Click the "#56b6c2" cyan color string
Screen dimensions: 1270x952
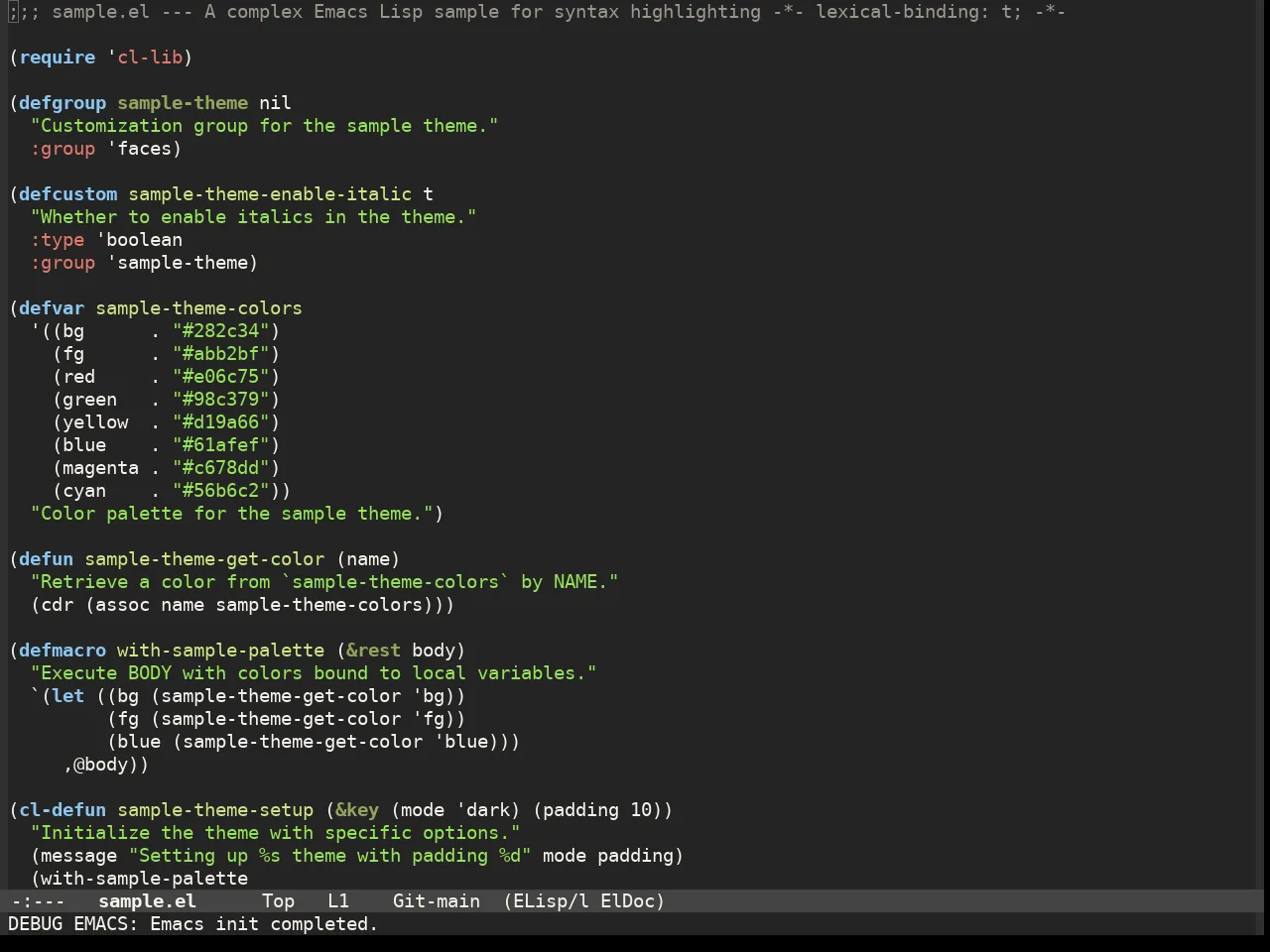point(221,491)
